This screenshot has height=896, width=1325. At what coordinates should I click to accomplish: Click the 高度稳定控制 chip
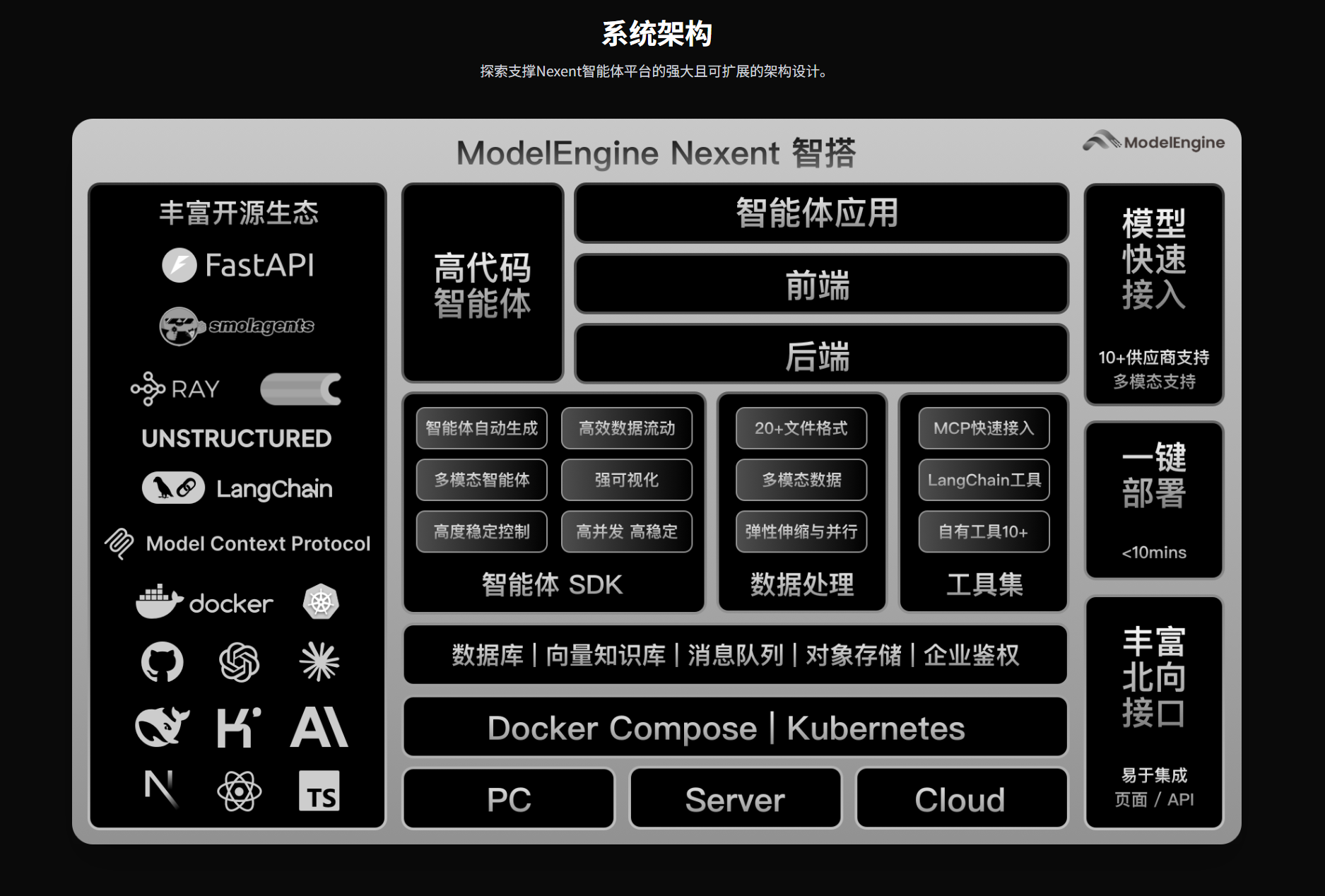click(482, 531)
